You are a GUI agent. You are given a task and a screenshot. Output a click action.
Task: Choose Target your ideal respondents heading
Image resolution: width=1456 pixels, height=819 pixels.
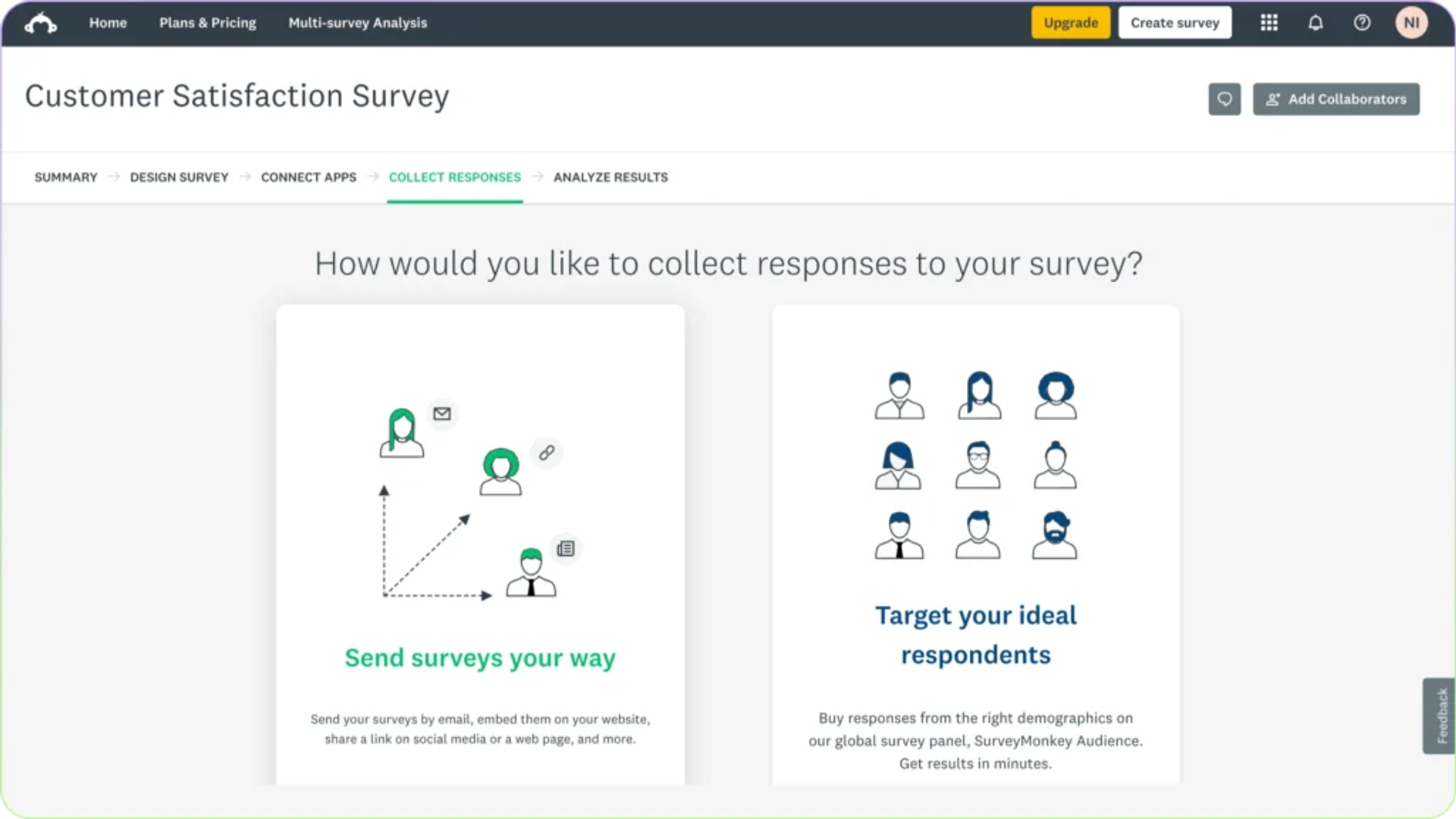point(976,635)
